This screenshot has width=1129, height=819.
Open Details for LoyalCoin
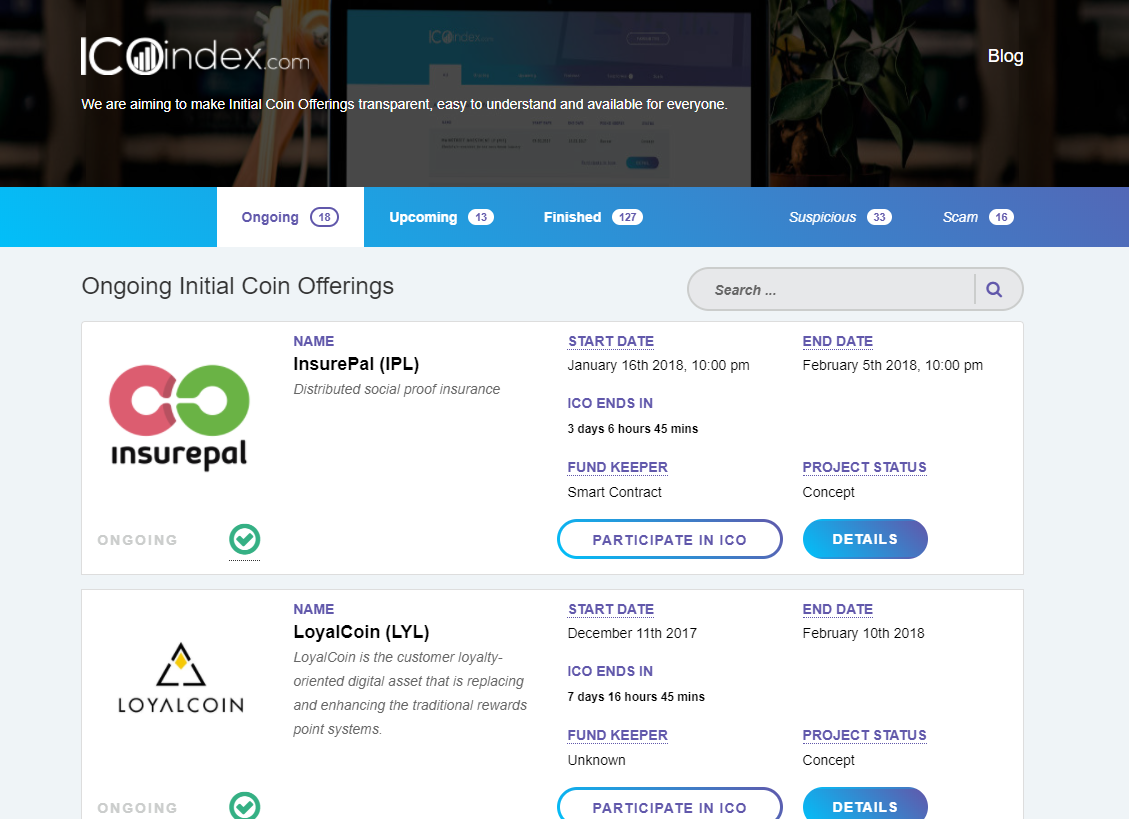tap(865, 804)
